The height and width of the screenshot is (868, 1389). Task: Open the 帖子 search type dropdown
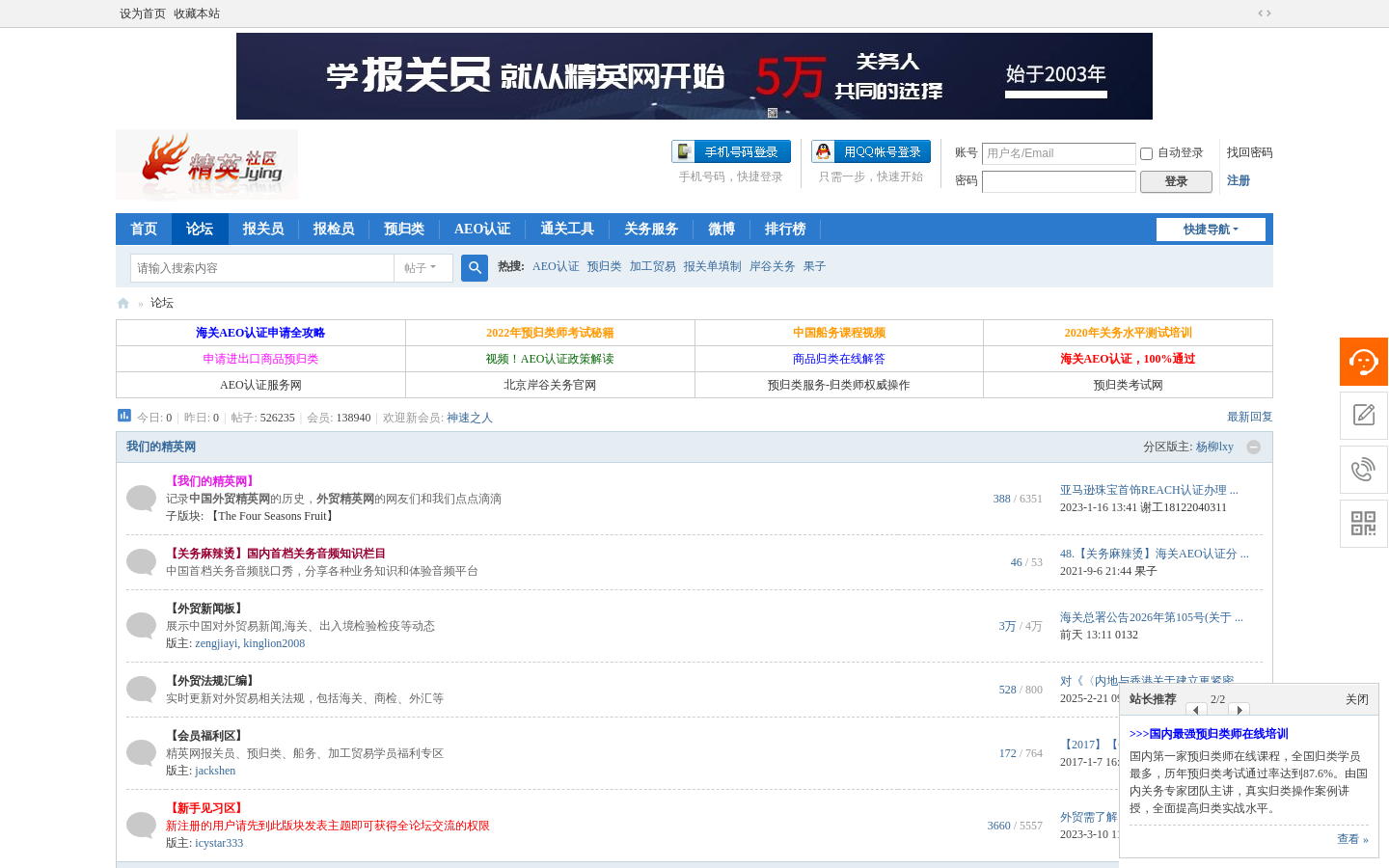tap(422, 268)
